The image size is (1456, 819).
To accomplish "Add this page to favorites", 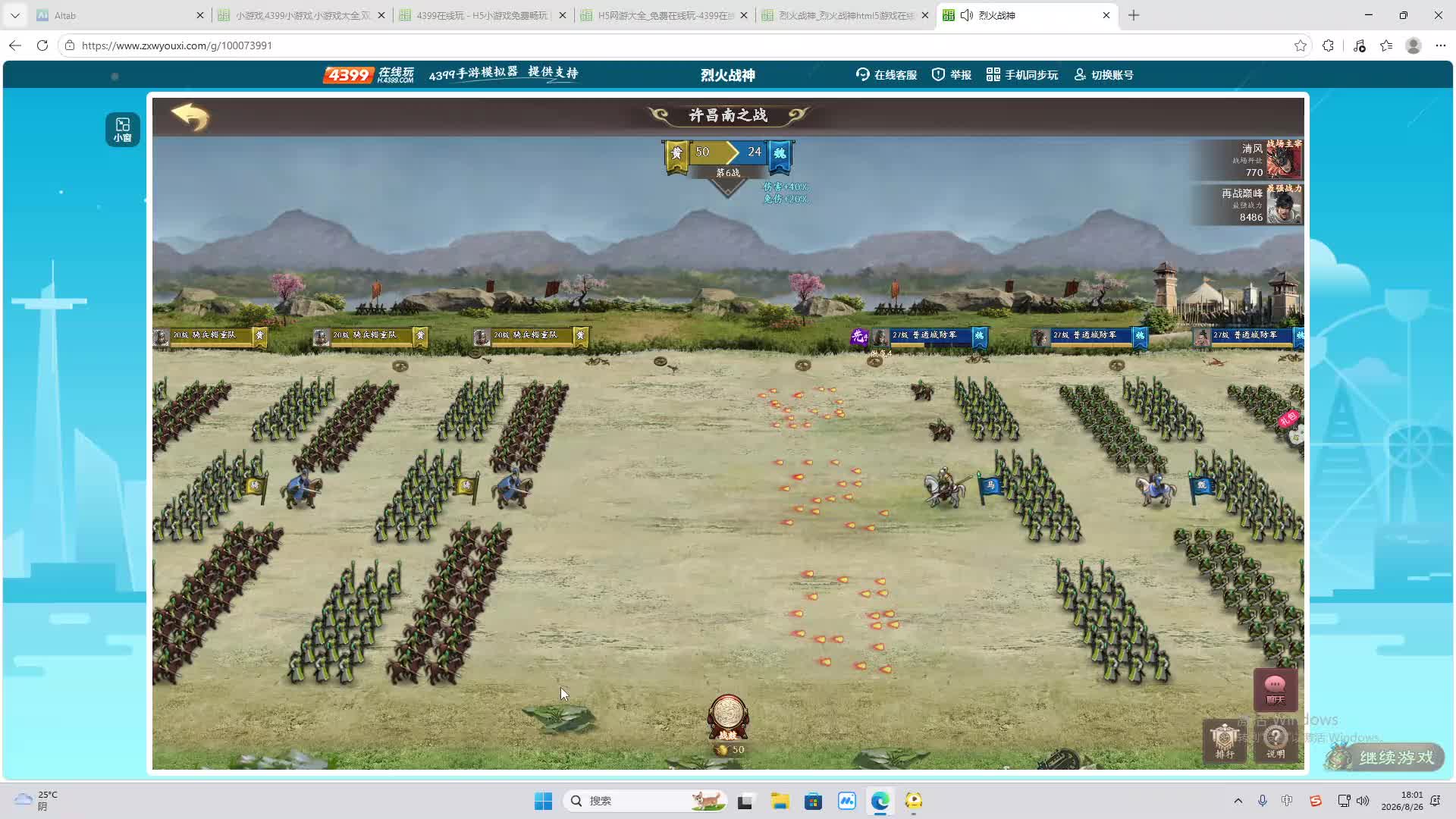I will click(x=1301, y=45).
